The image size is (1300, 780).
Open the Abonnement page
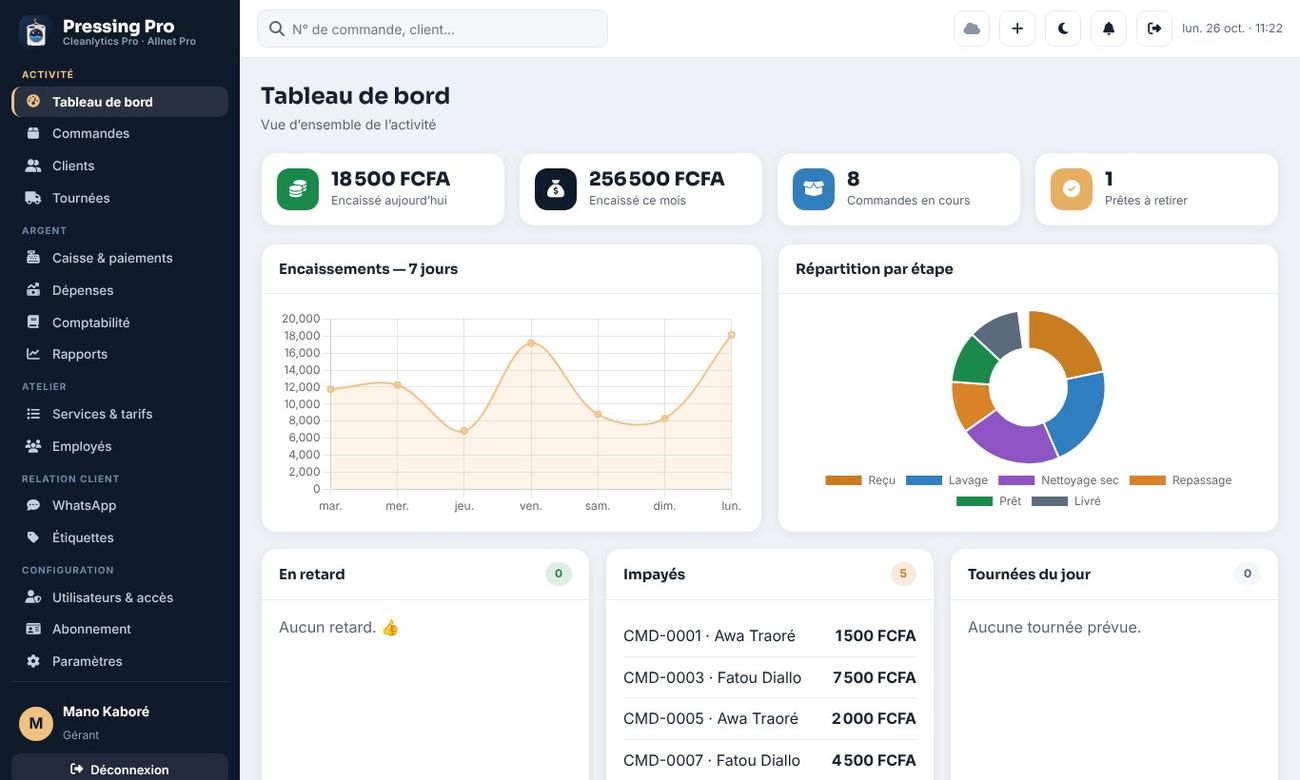[x=120, y=629]
